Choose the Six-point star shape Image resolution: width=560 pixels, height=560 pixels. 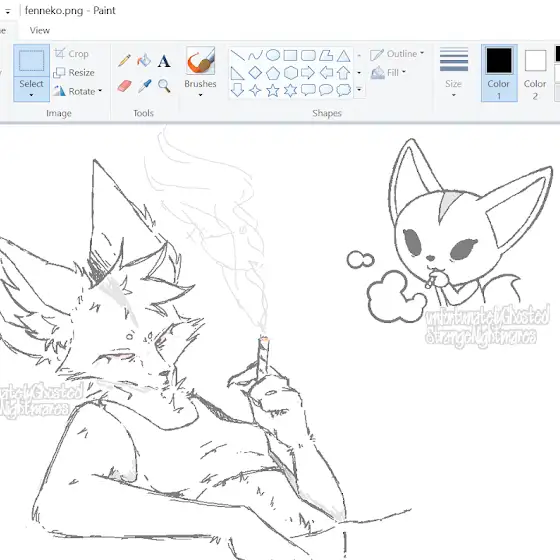[x=290, y=90]
